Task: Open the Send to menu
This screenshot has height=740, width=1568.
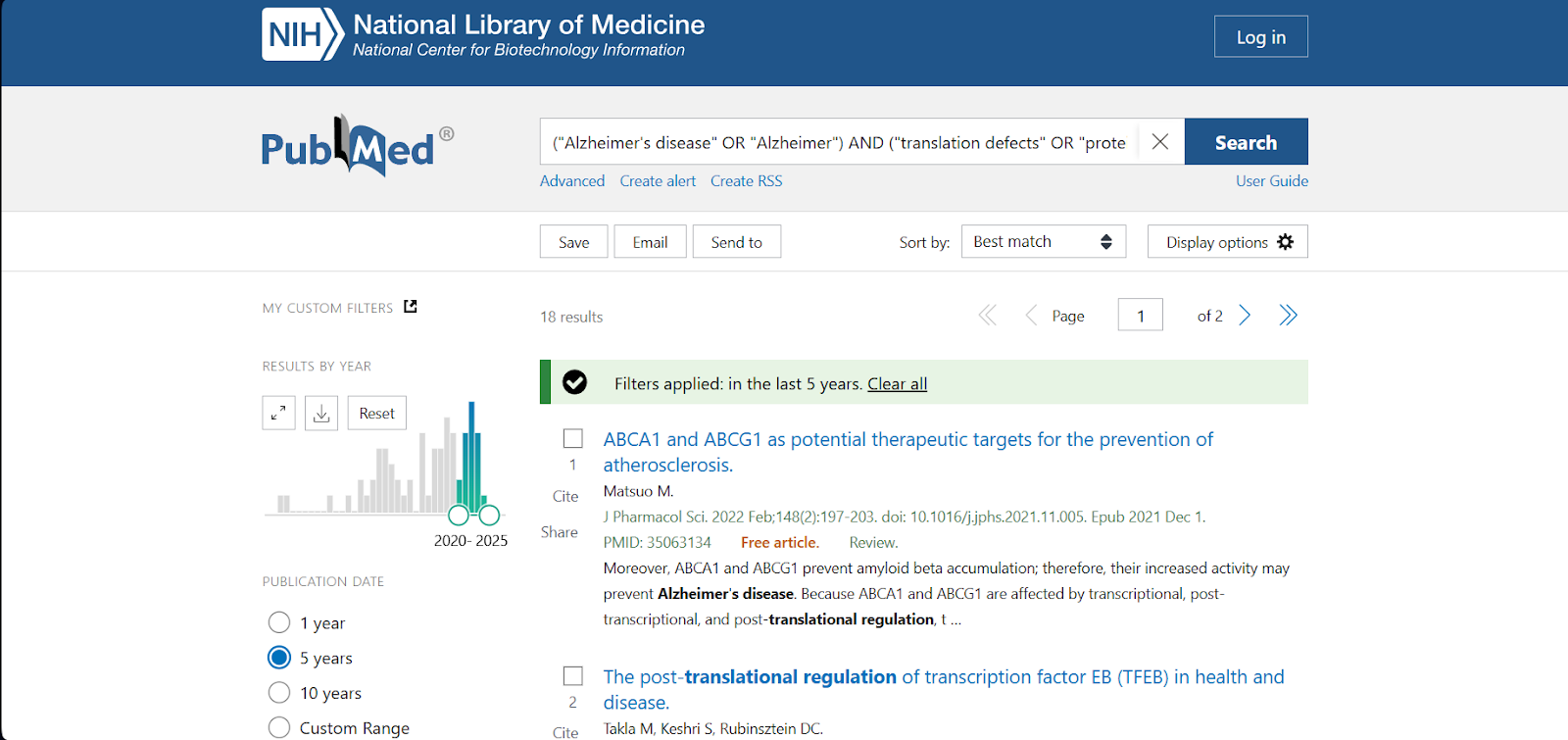Action: [x=737, y=242]
